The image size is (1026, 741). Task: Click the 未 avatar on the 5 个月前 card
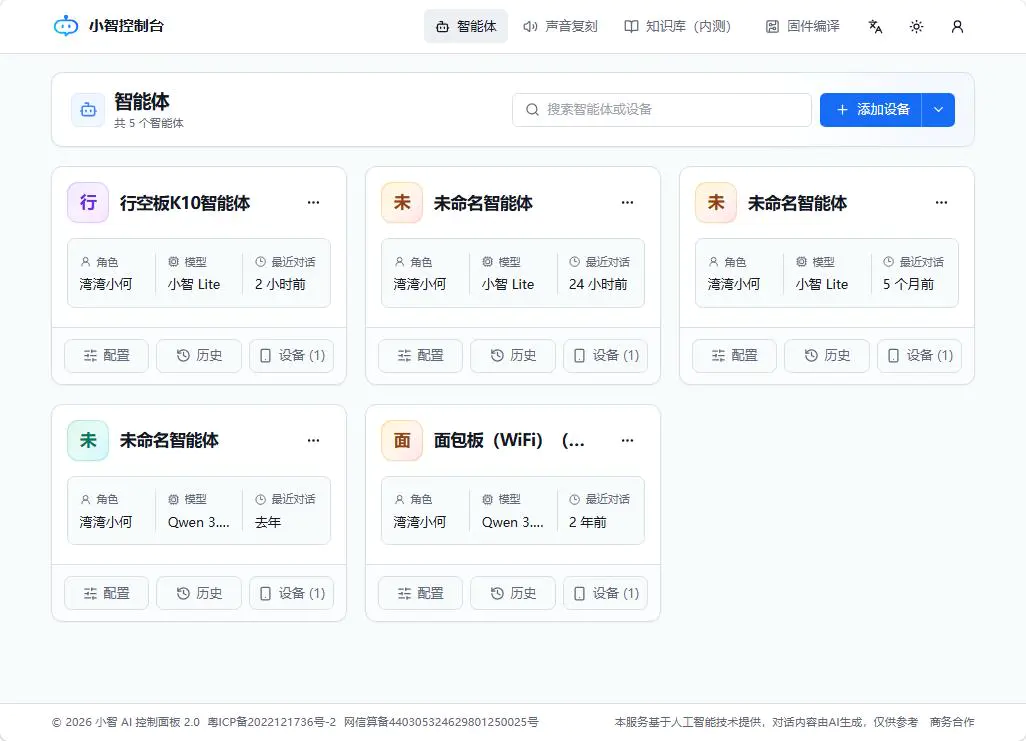(x=716, y=202)
